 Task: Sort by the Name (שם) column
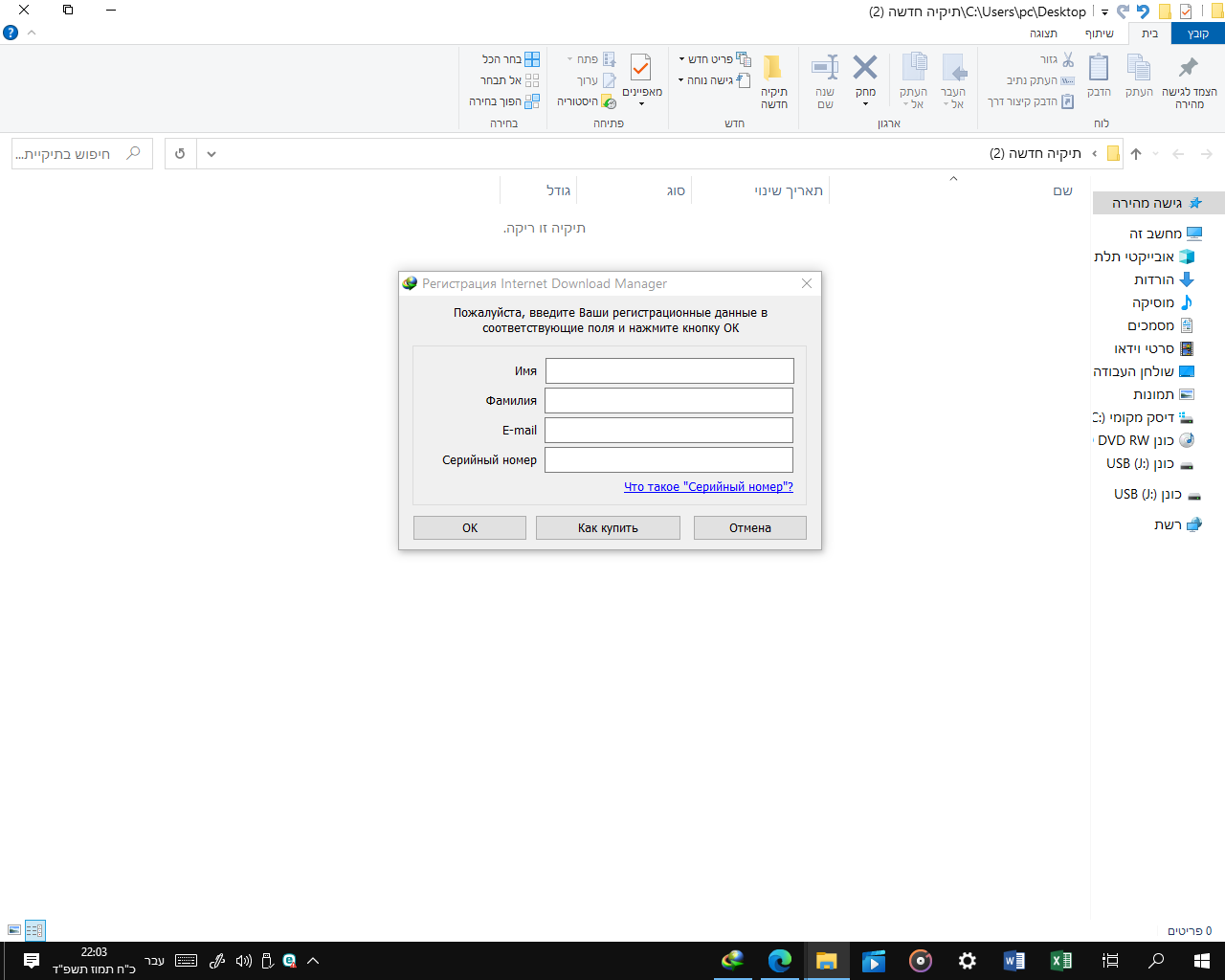coord(1062,190)
